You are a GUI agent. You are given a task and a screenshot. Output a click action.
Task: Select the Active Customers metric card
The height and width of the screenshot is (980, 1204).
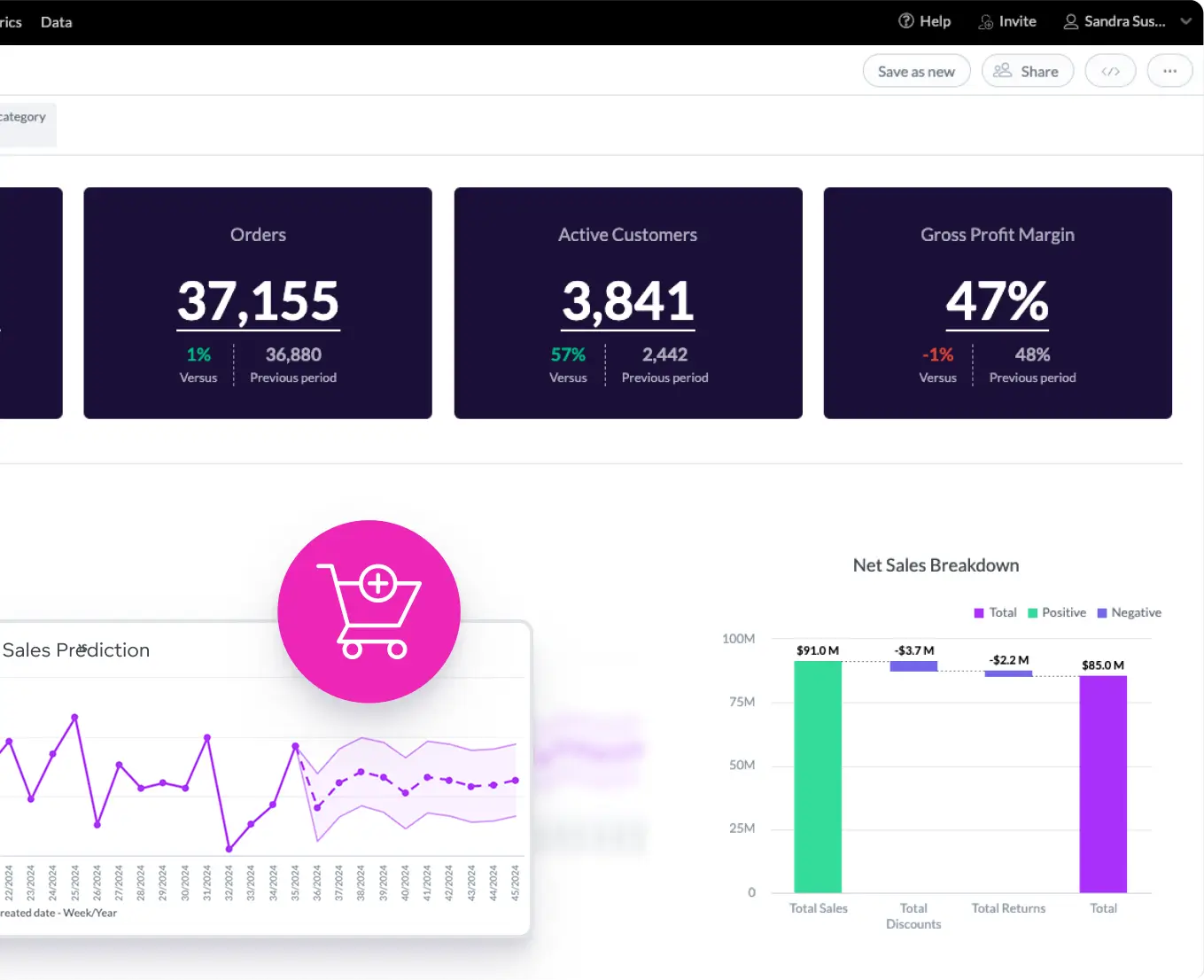(628, 303)
